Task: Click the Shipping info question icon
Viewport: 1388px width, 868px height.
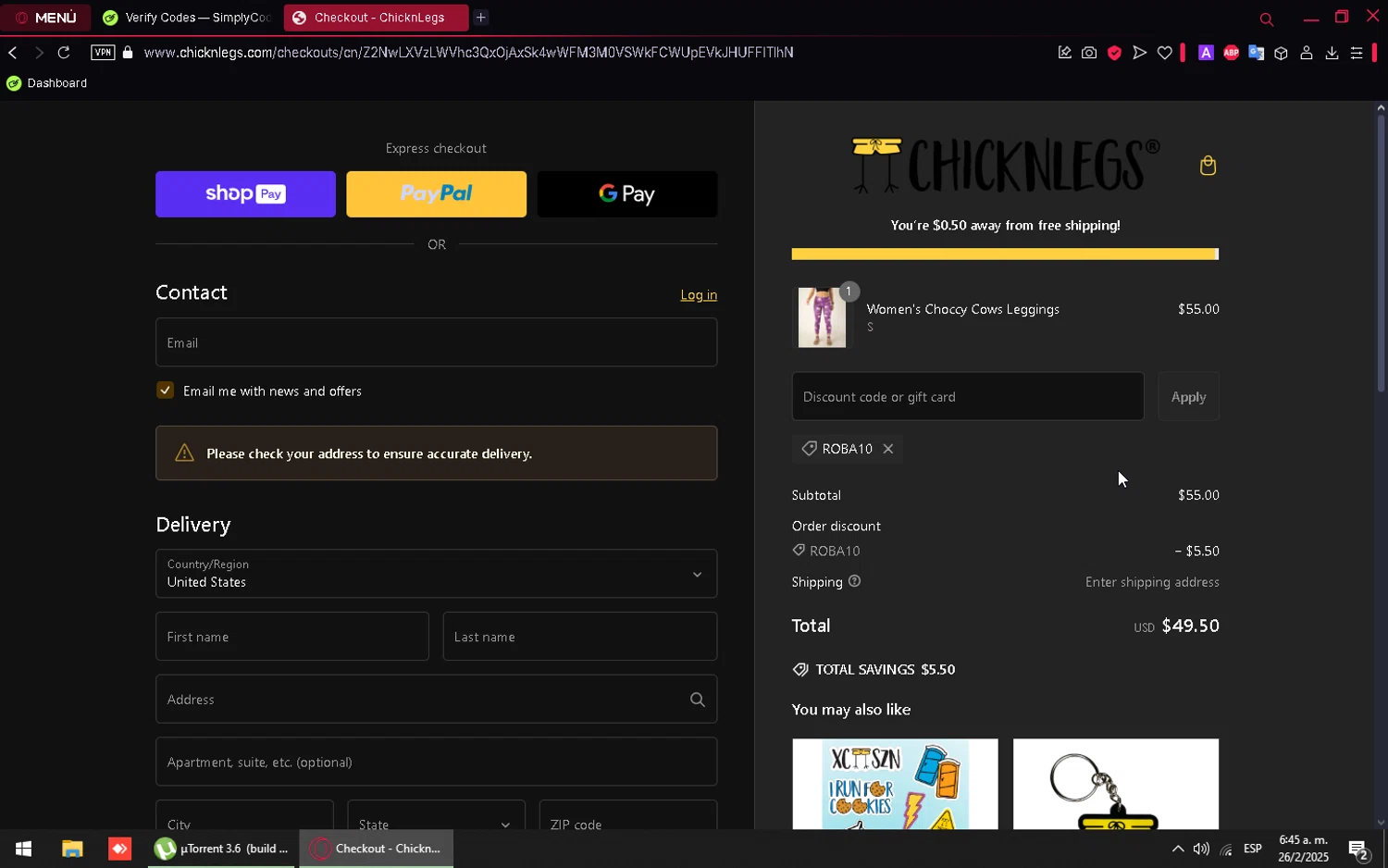Action: (854, 582)
